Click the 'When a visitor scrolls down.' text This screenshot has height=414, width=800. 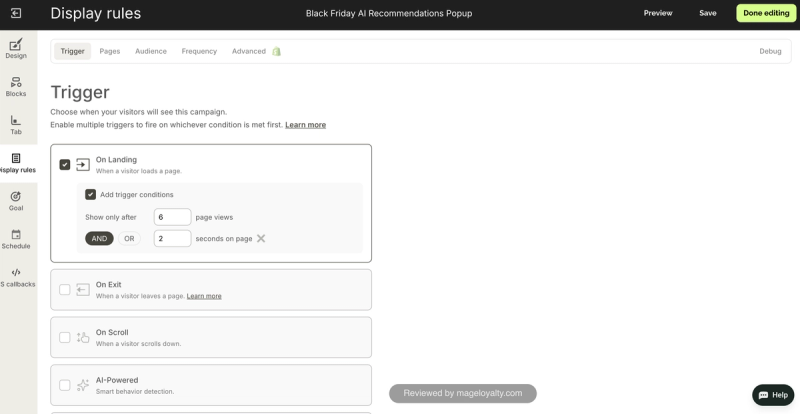point(138,344)
